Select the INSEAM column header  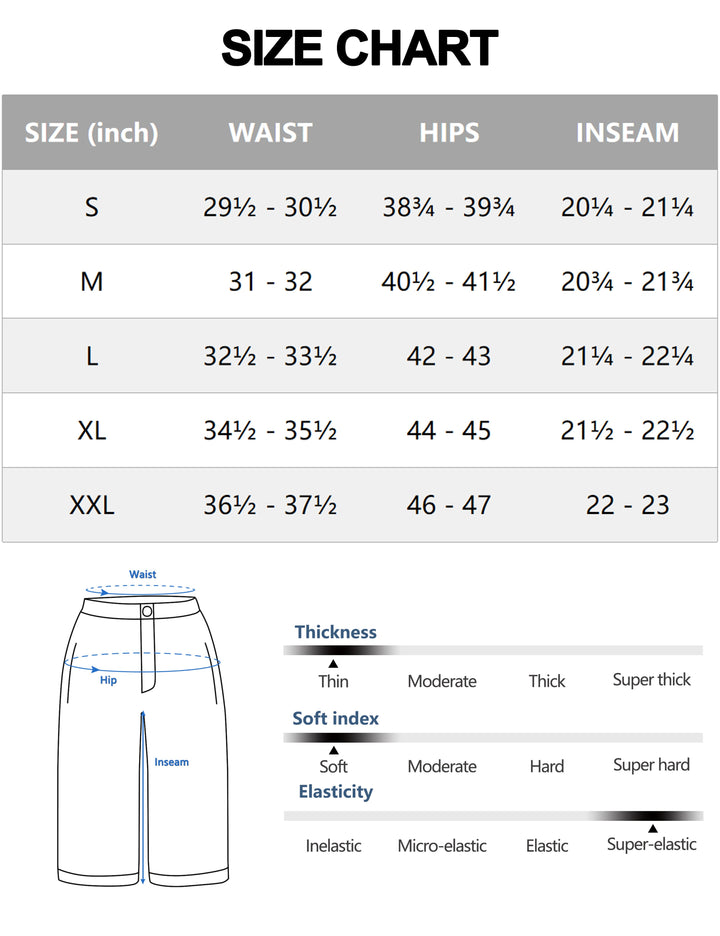coord(627,133)
